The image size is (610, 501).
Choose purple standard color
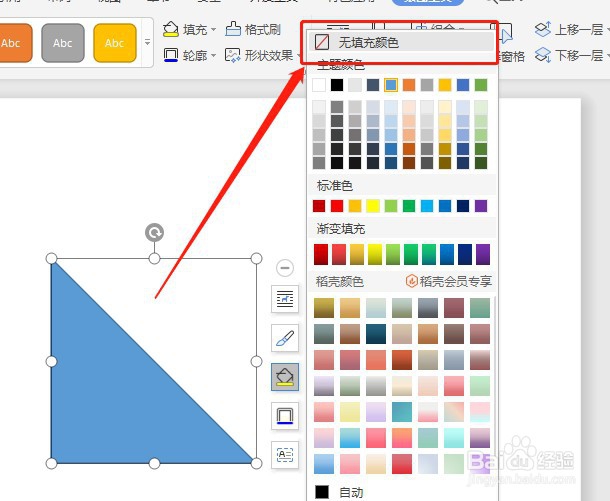pyautogui.click(x=481, y=206)
